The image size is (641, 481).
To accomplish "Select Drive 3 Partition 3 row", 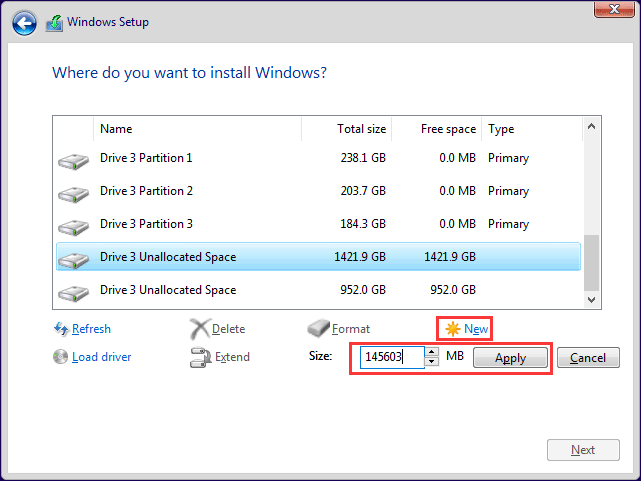I will (318, 224).
